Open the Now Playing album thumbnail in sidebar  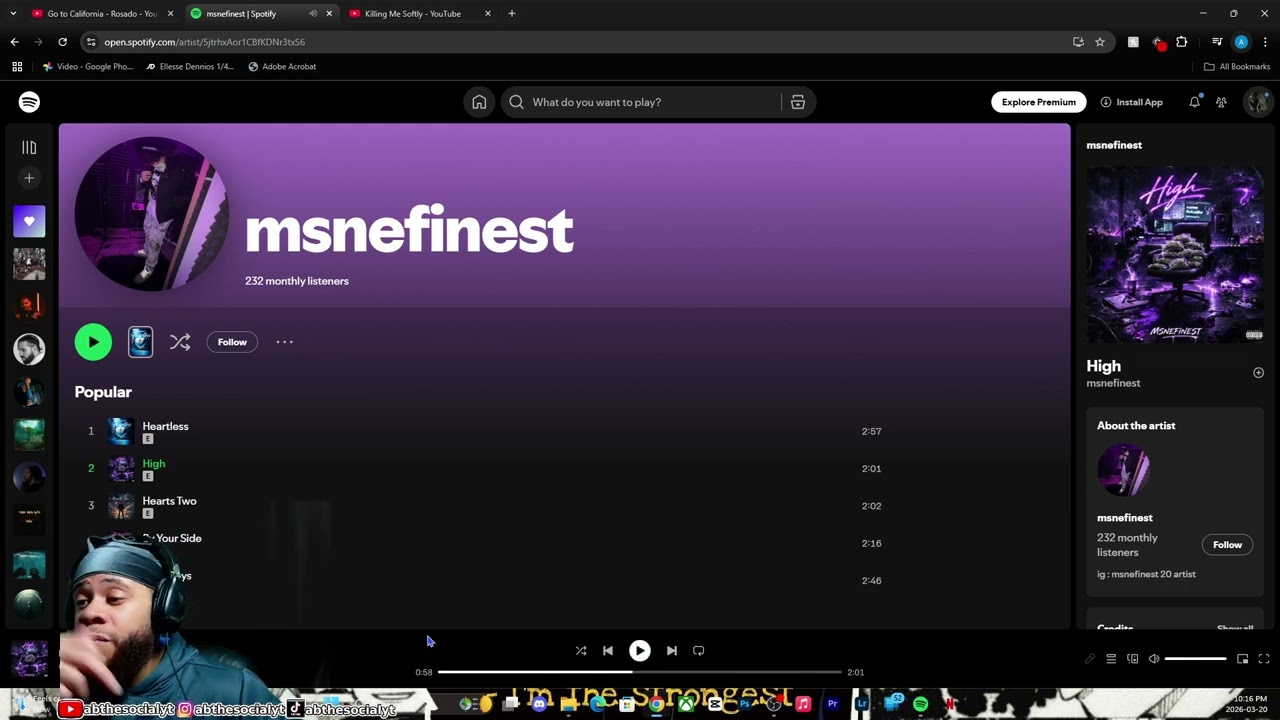pos(29,660)
